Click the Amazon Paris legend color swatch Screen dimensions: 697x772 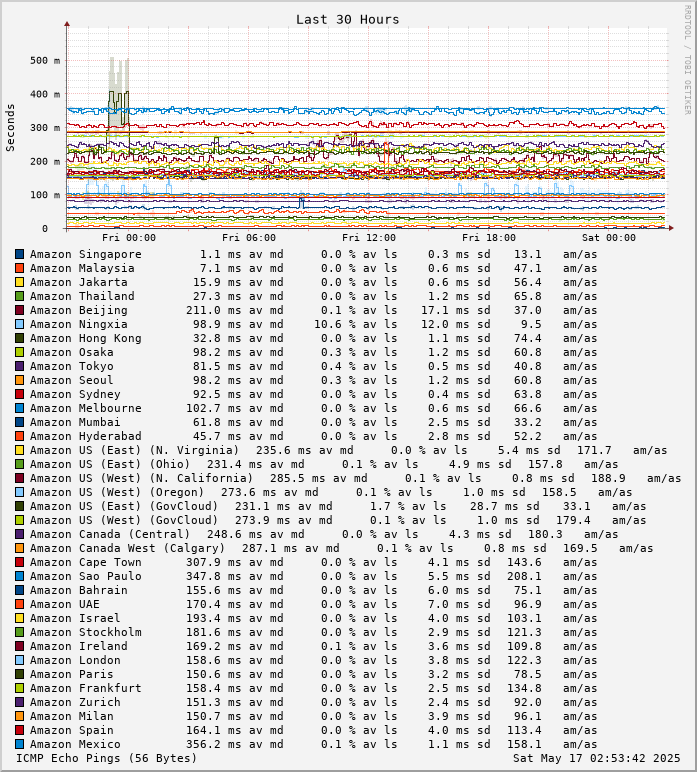click(19, 674)
